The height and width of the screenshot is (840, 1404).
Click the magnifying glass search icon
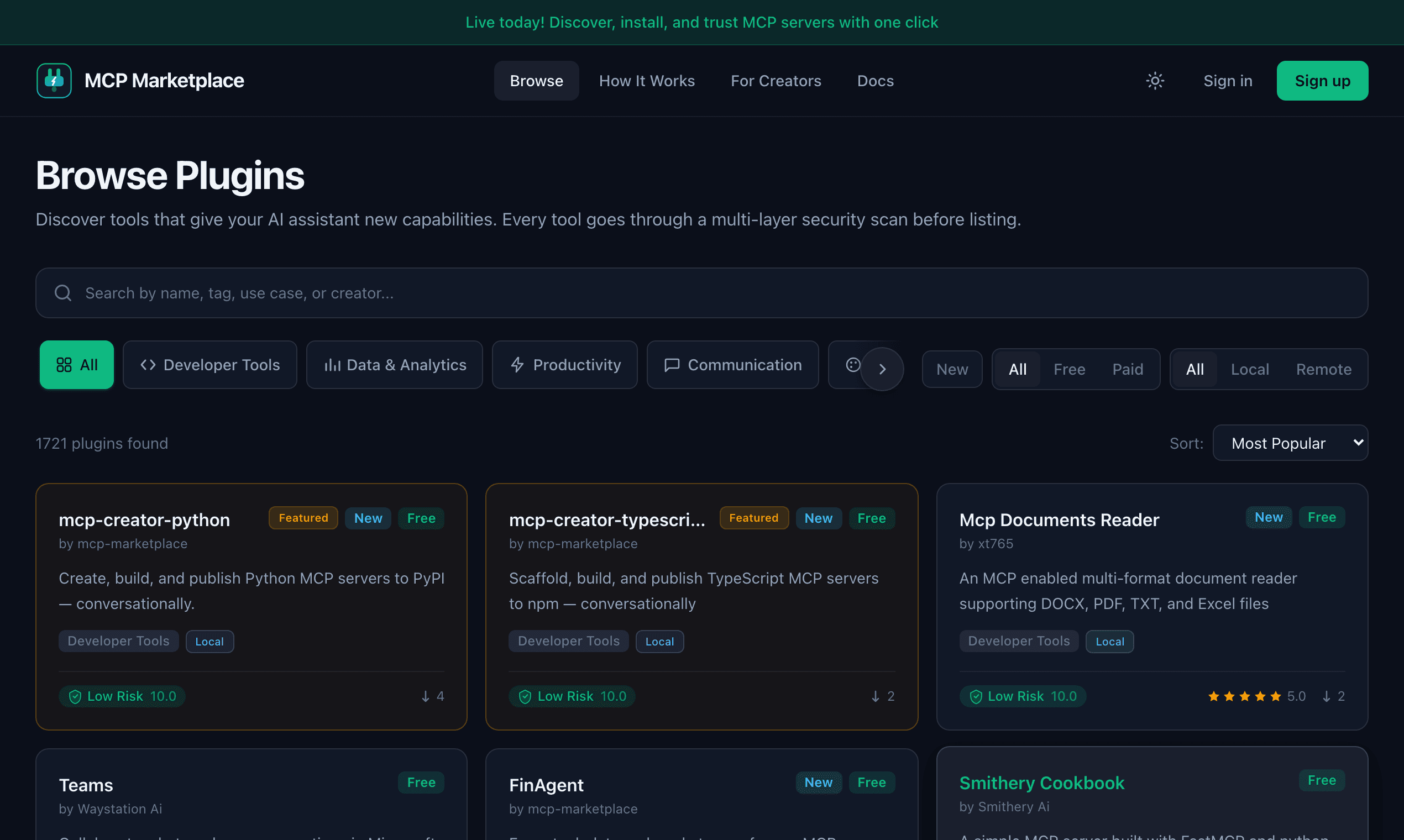pos(63,293)
